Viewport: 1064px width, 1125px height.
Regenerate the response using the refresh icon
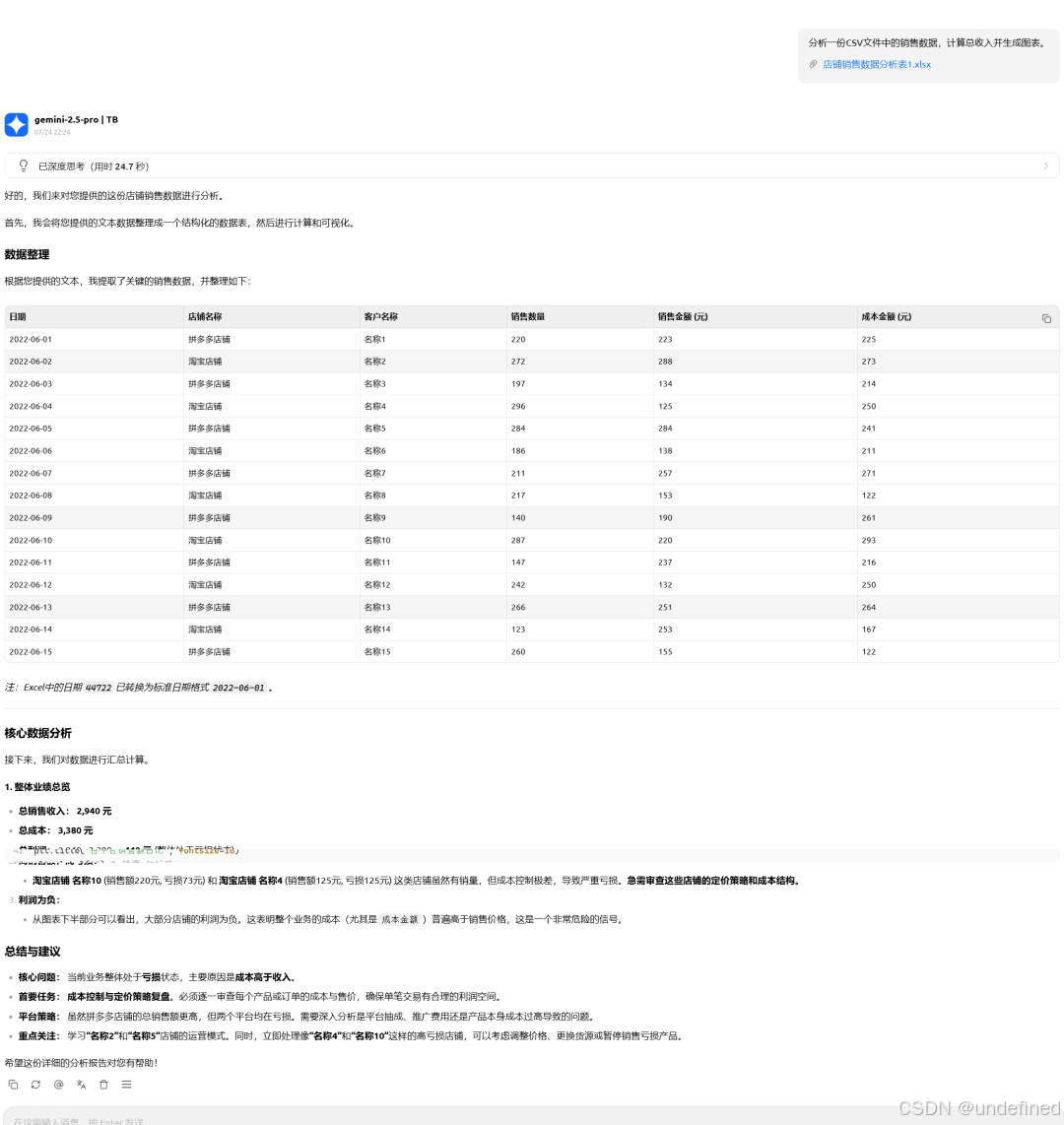point(35,1084)
